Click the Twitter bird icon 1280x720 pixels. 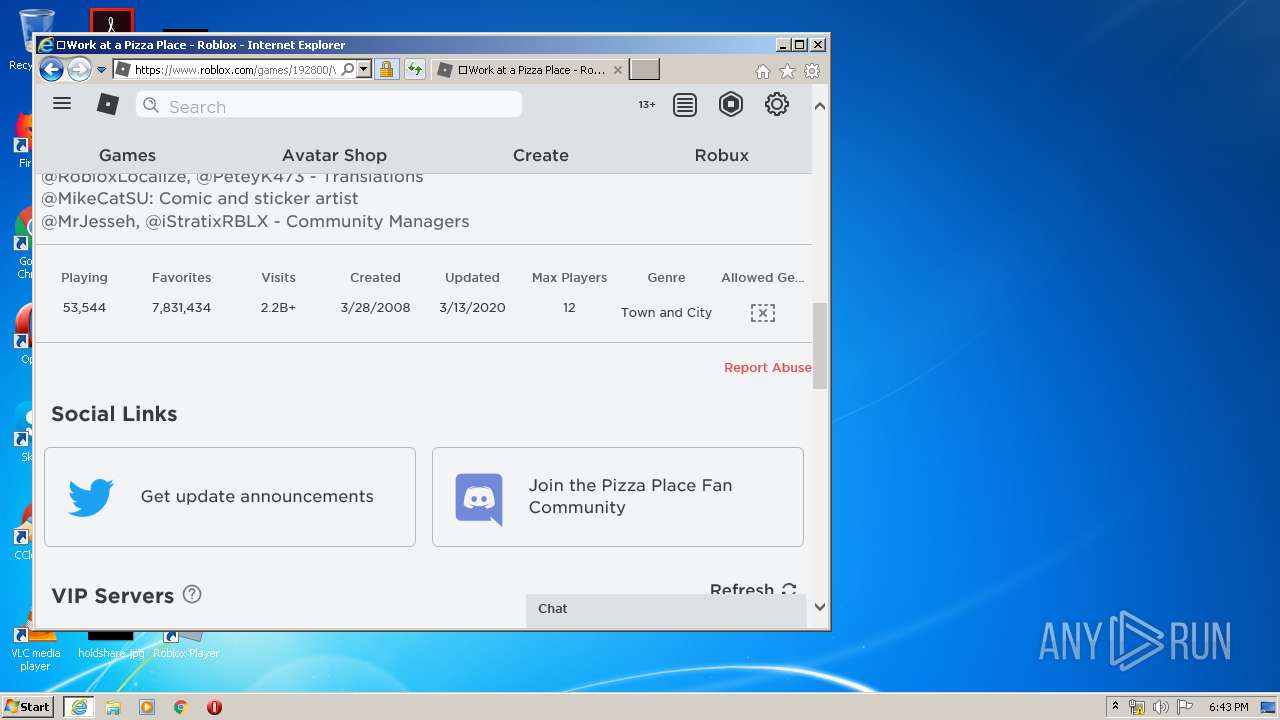pos(91,497)
